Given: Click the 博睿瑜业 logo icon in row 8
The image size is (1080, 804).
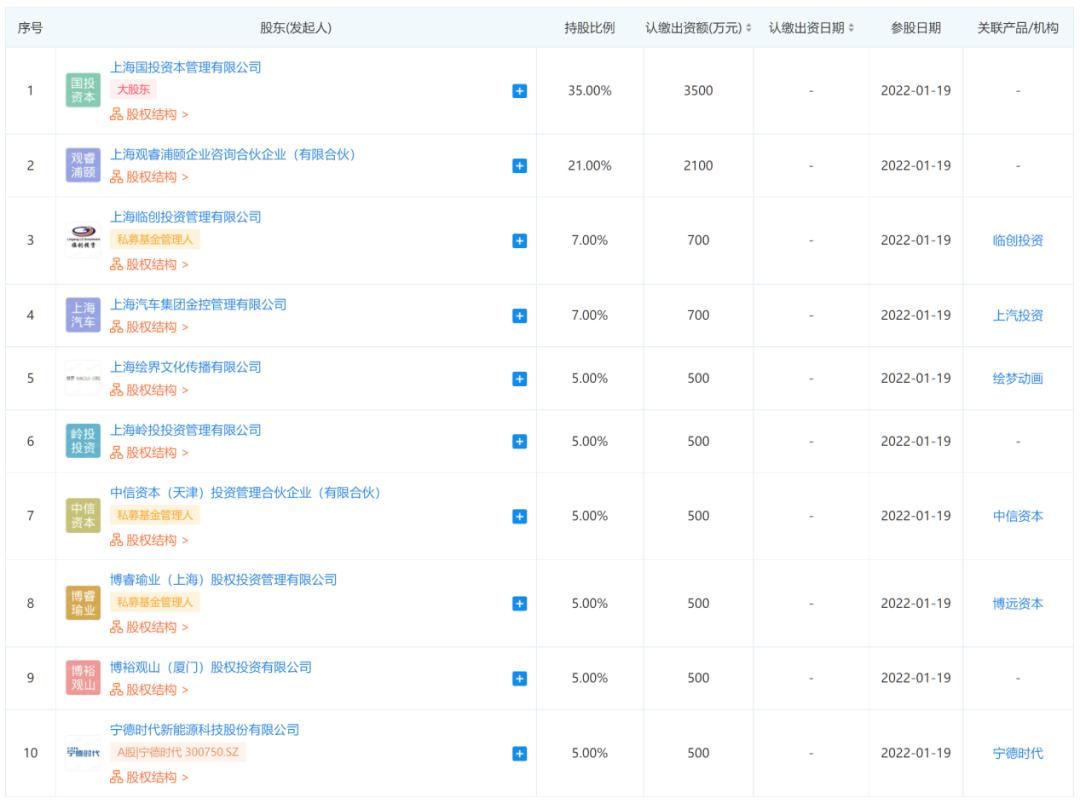Looking at the screenshot, I should click(x=83, y=603).
